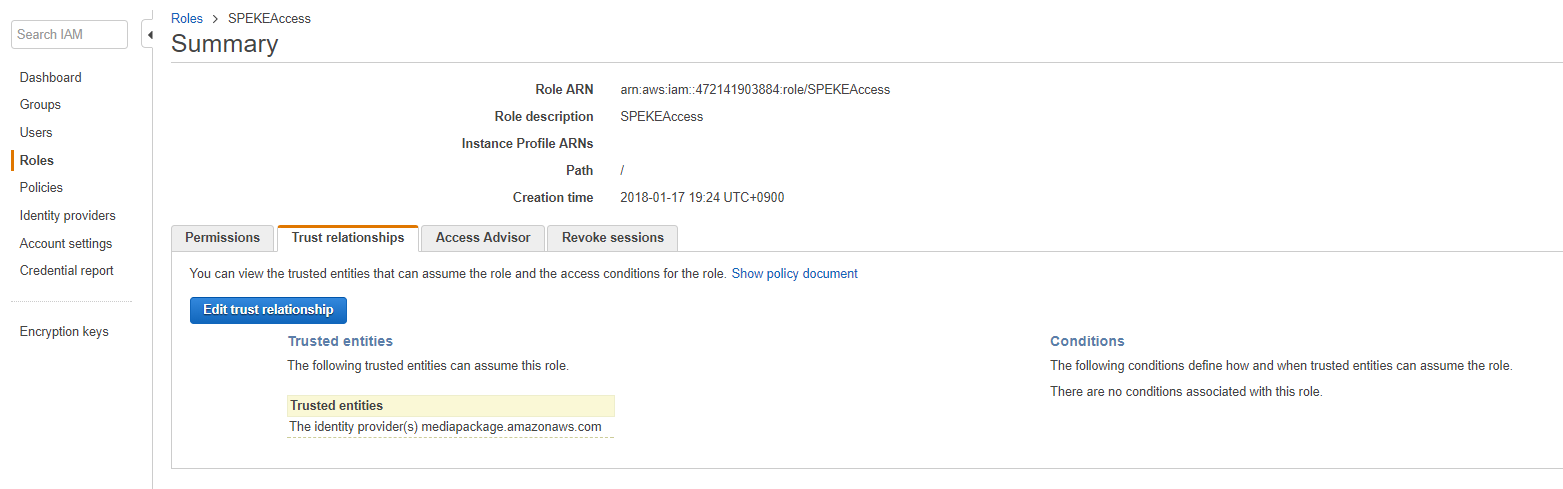
Task: Select Roles in the navigation
Action: point(37,160)
